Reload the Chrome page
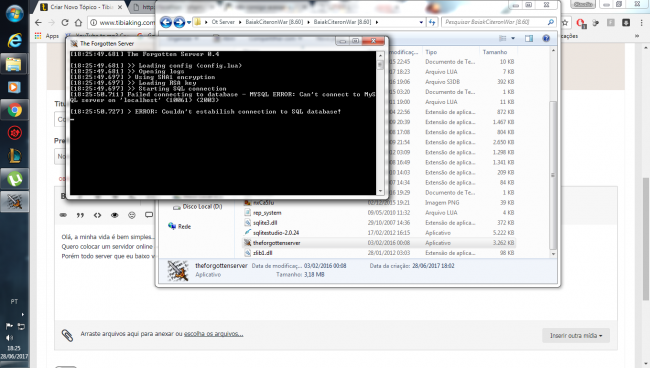This screenshot has height=368, width=650. coord(65,22)
